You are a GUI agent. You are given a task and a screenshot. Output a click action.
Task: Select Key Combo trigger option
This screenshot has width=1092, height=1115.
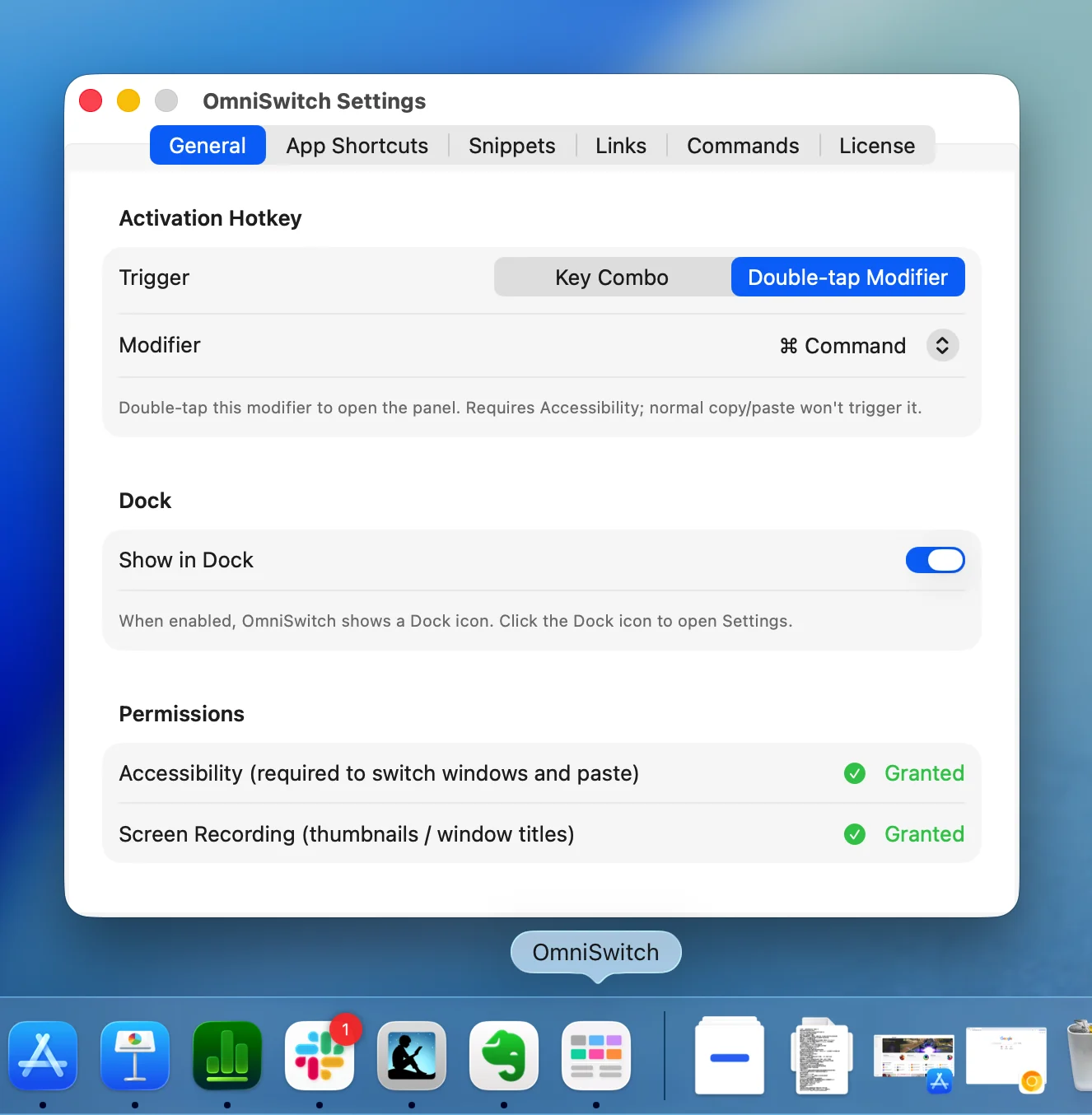(612, 278)
